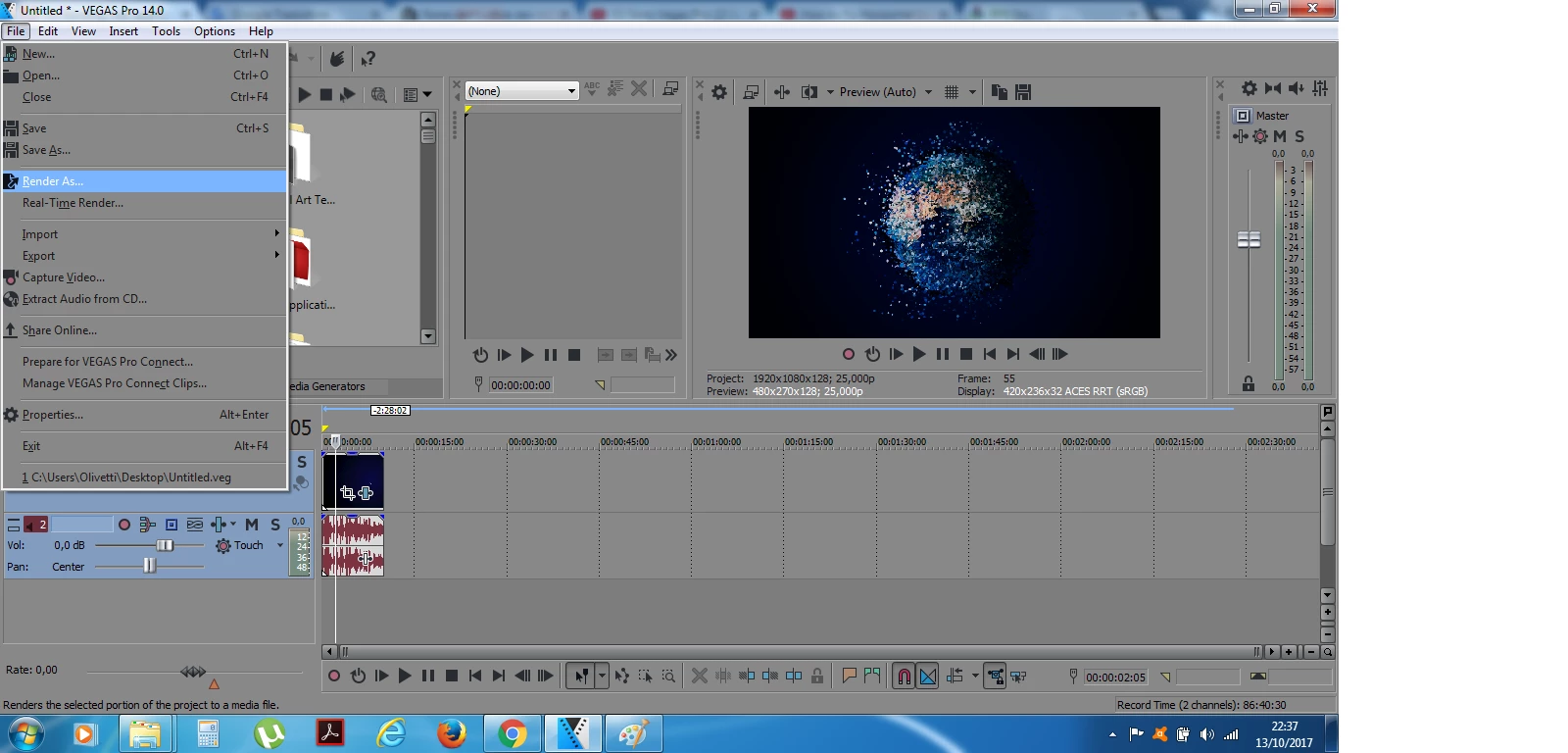This screenshot has height=753, width=1568.
Task: Open overlays grid dropdown arrow
Action: pos(973,92)
